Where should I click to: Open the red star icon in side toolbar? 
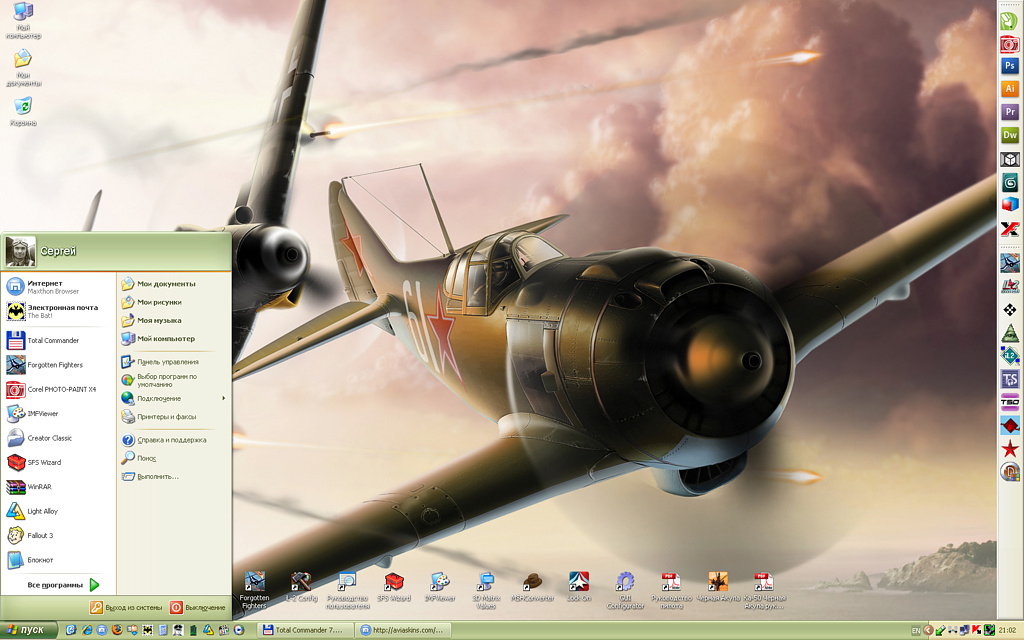click(x=1010, y=449)
